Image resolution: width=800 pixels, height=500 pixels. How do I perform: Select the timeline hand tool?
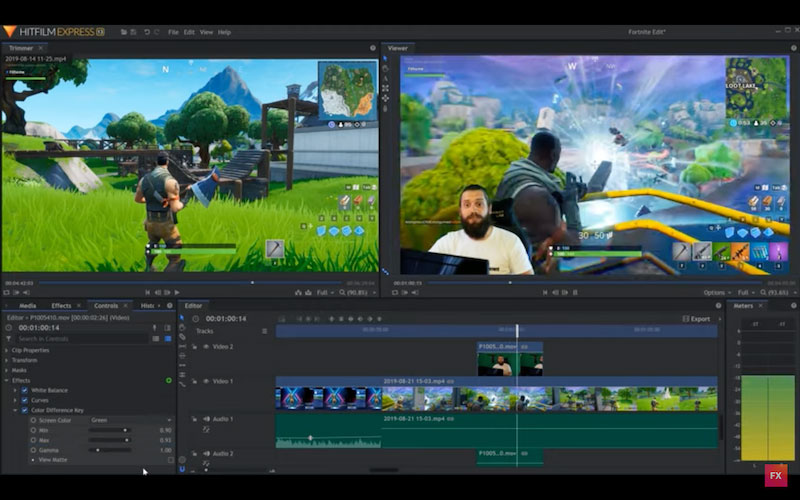[x=182, y=327]
